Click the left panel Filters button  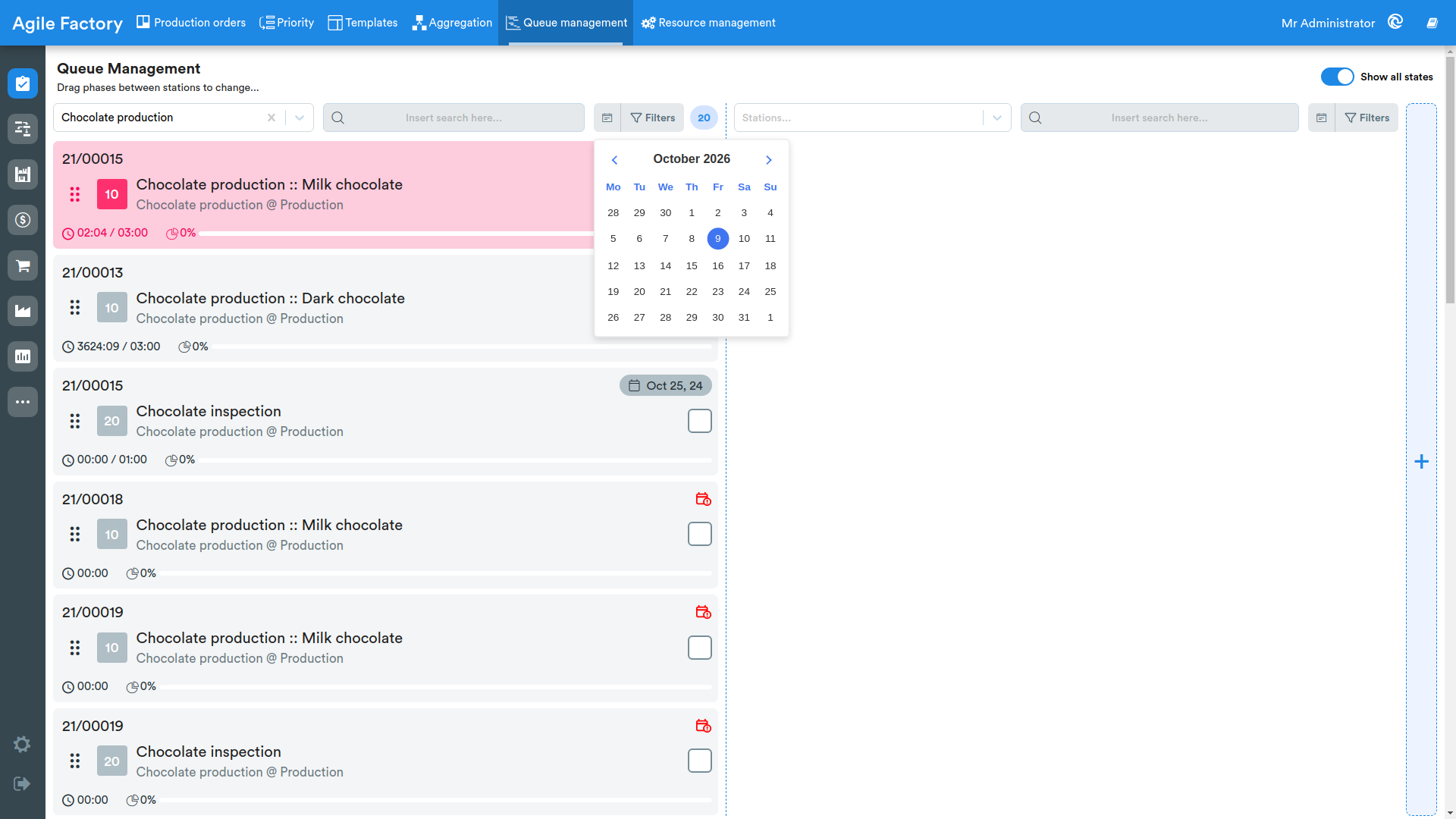(x=652, y=118)
